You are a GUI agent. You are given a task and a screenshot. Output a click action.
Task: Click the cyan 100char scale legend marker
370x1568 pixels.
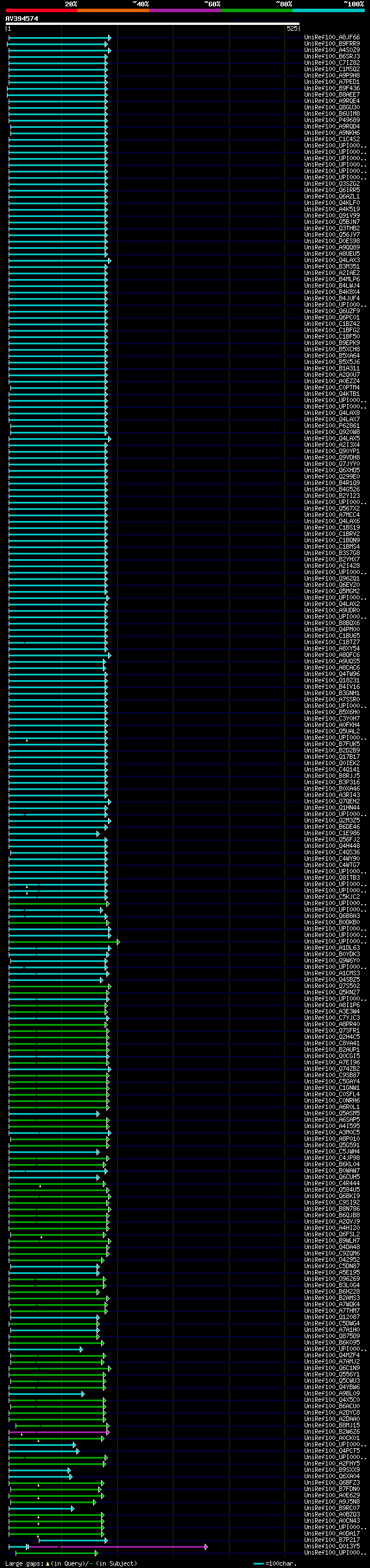[259, 1564]
